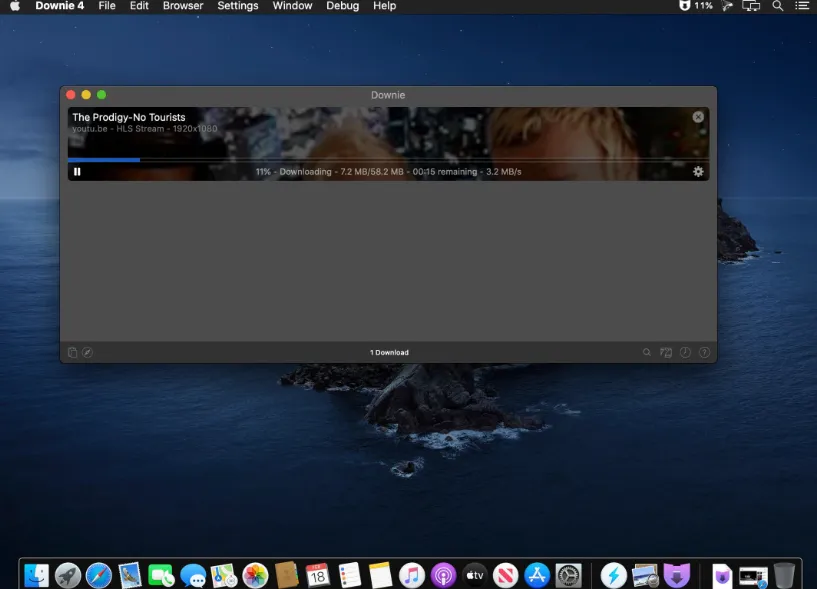Viewport: 817px width, 589px height.
Task: Open the blue lightning bolt Dock app
Action: point(613,575)
